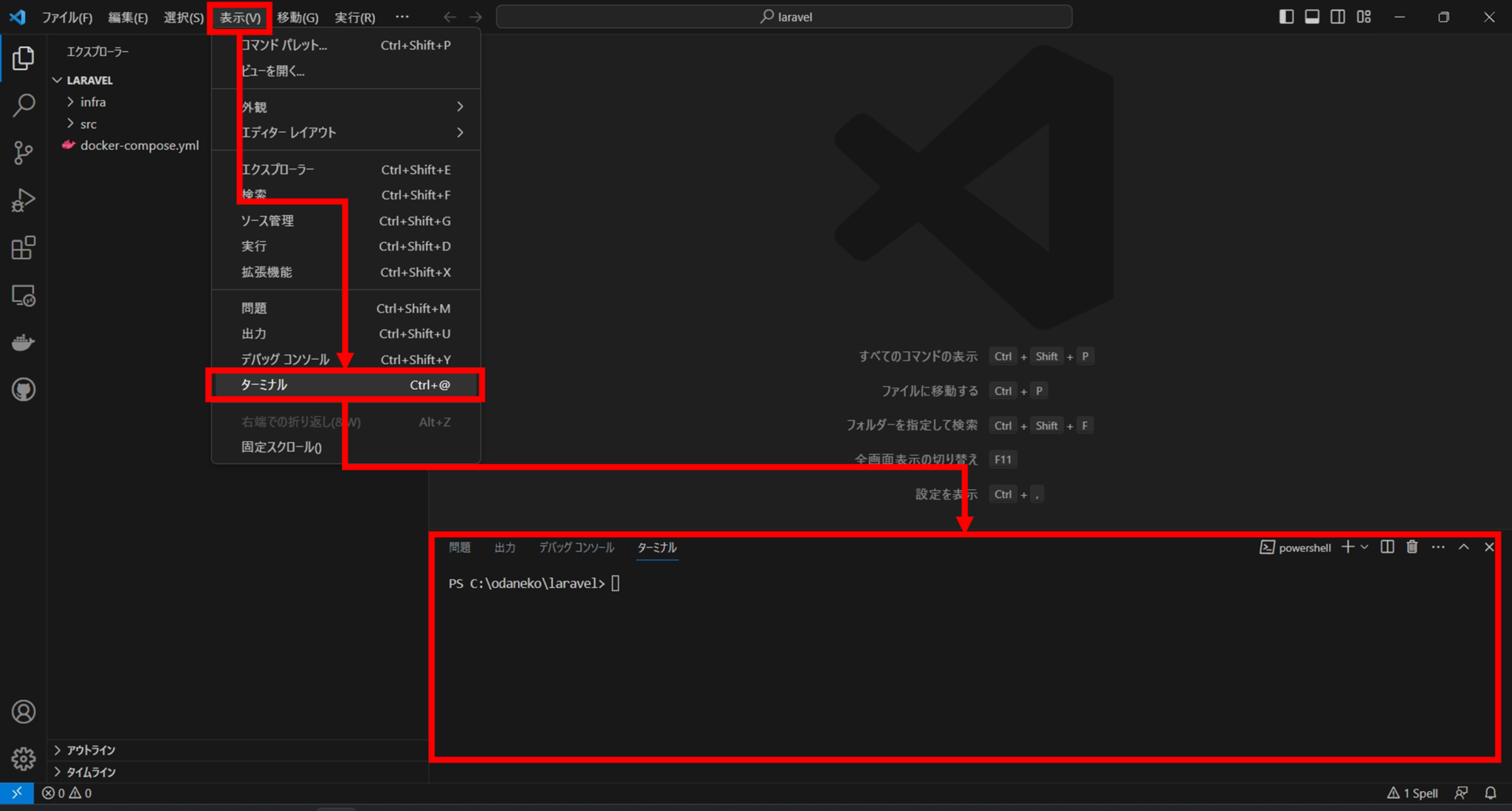Click the notifications bell in the status bar
This screenshot has height=811, width=1512.
click(1491, 793)
